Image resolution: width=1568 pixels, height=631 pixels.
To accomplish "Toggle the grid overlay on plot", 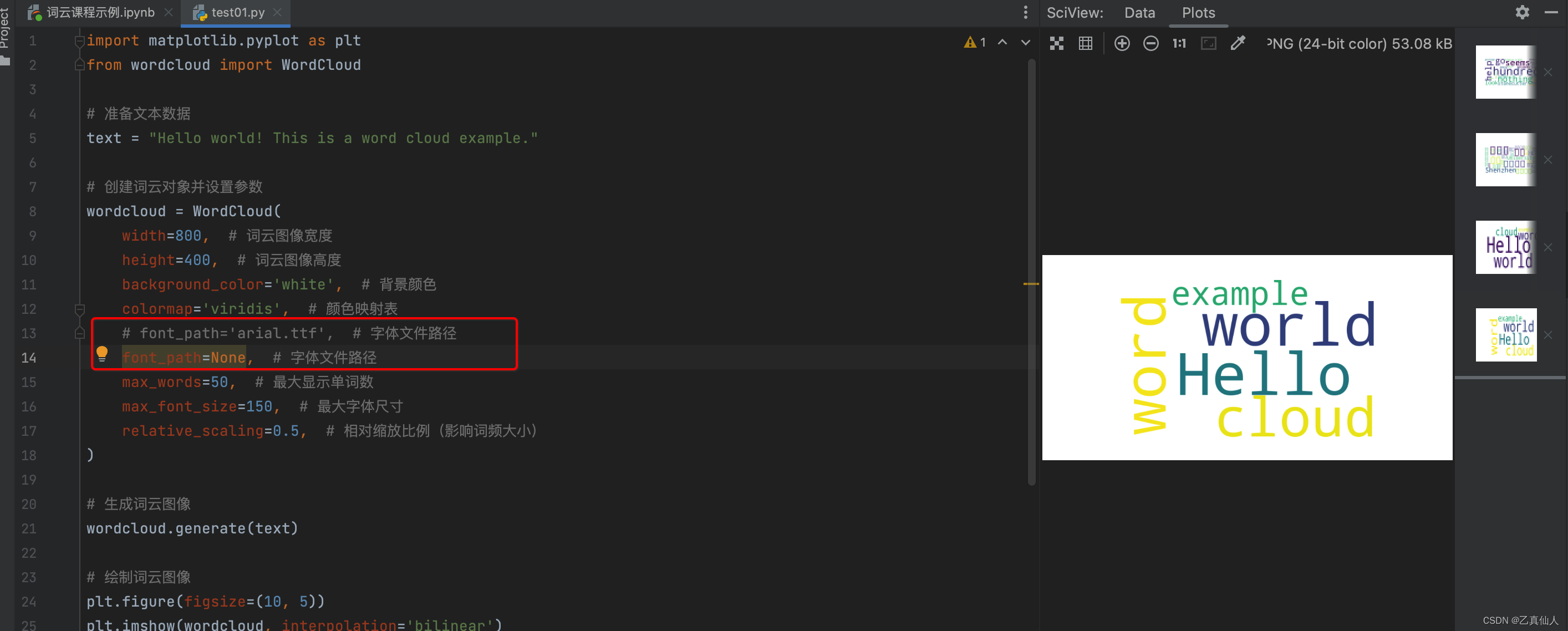I will pyautogui.click(x=1085, y=43).
